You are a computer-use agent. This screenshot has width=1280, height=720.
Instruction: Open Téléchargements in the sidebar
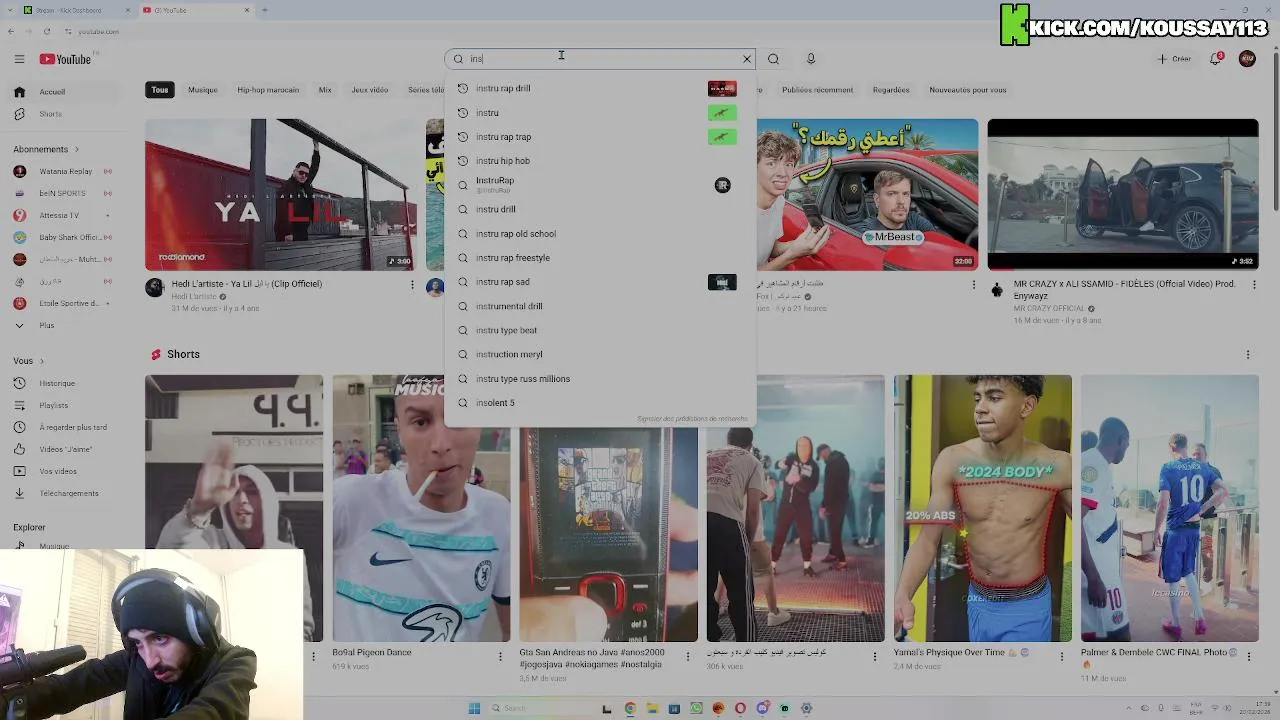click(x=65, y=493)
